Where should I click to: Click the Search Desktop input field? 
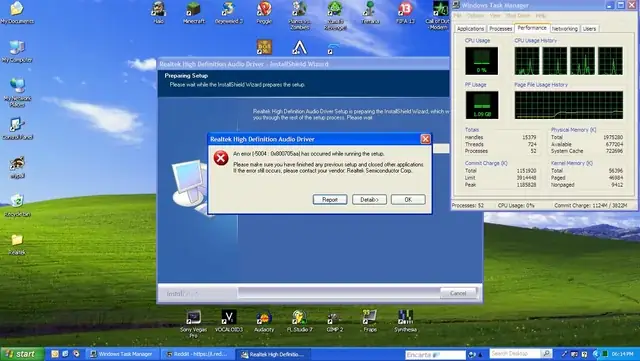click(x=515, y=354)
